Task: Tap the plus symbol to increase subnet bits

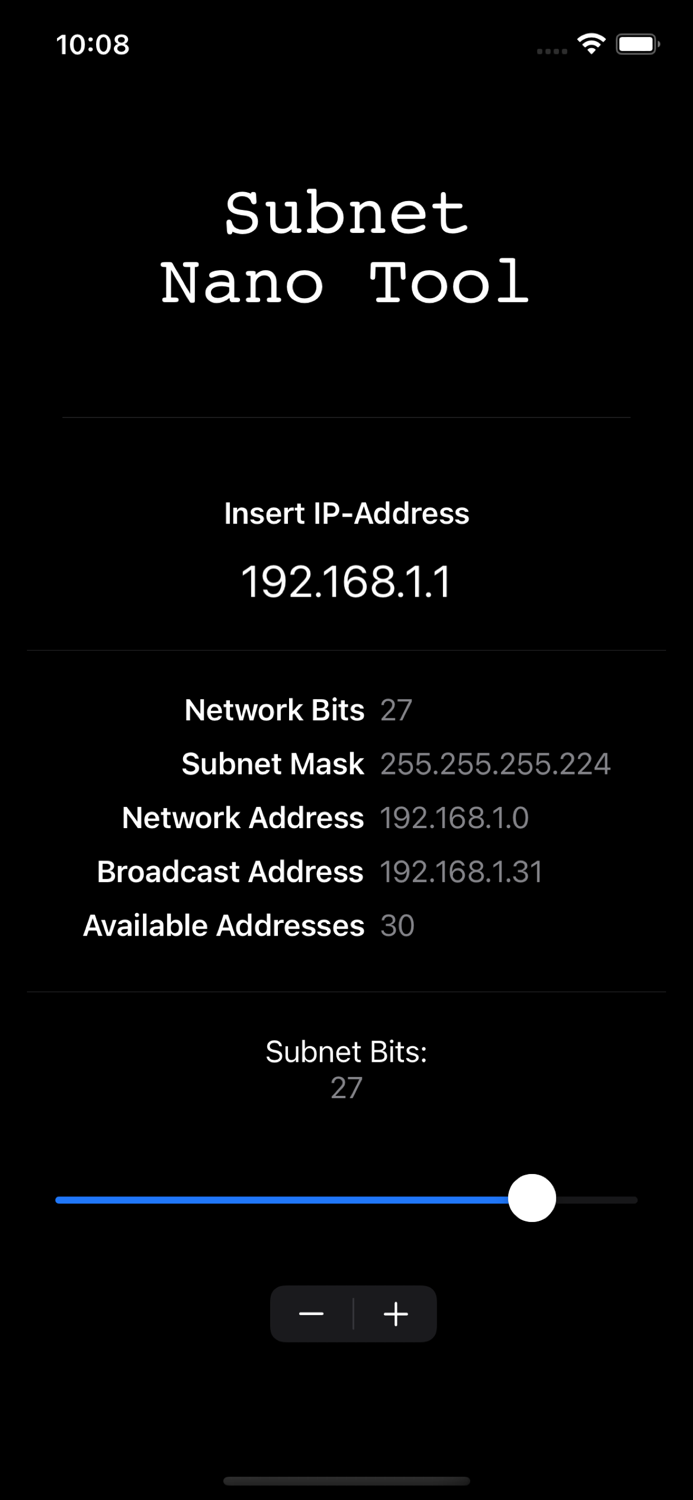Action: (395, 1314)
